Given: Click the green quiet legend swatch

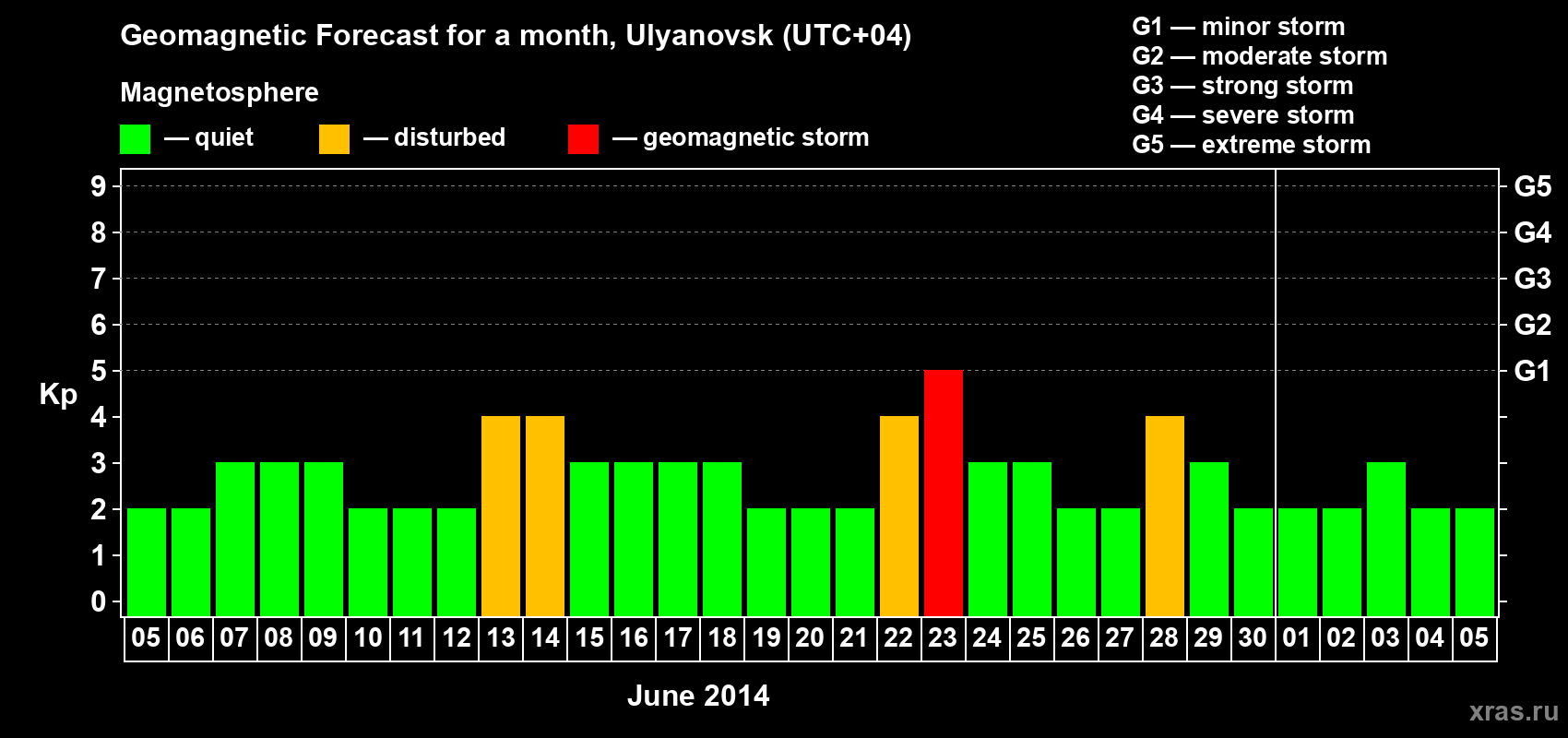Looking at the screenshot, I should coord(135,139).
